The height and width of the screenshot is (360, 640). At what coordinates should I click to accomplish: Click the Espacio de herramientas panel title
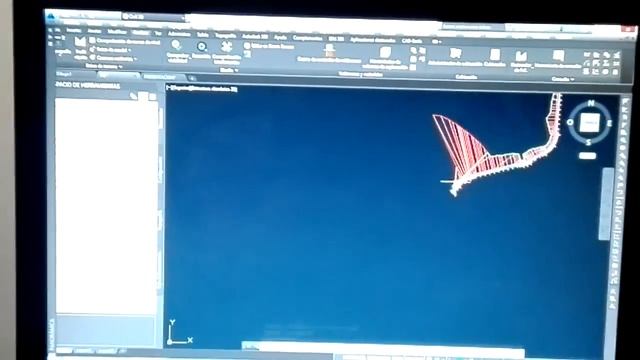88,85
